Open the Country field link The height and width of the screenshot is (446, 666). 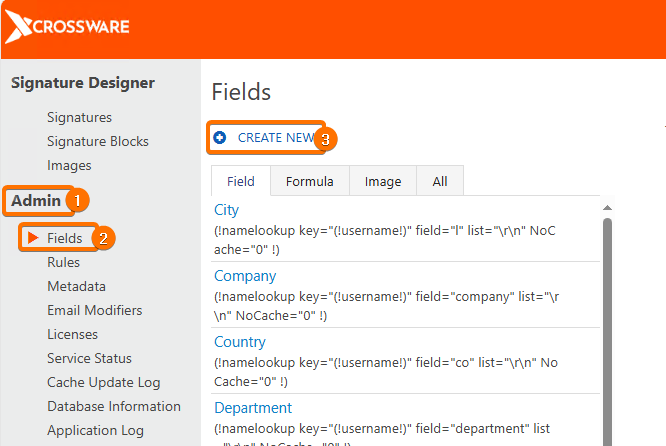coord(240,342)
